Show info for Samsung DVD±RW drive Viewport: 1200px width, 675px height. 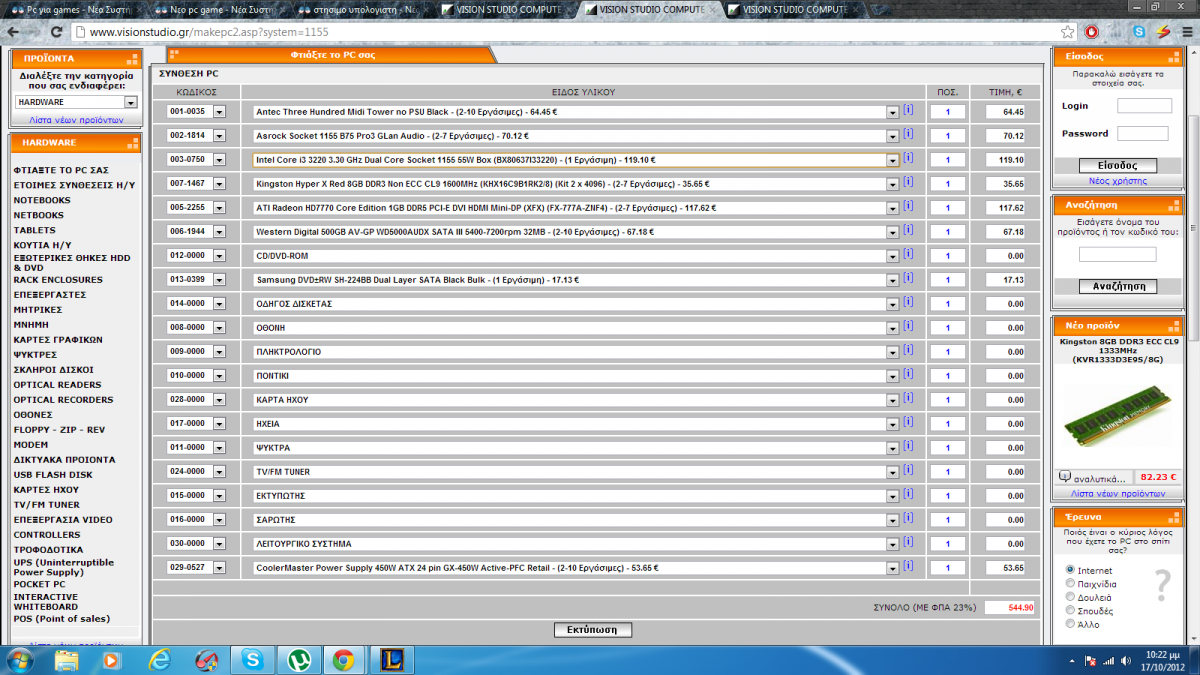[x=908, y=277]
